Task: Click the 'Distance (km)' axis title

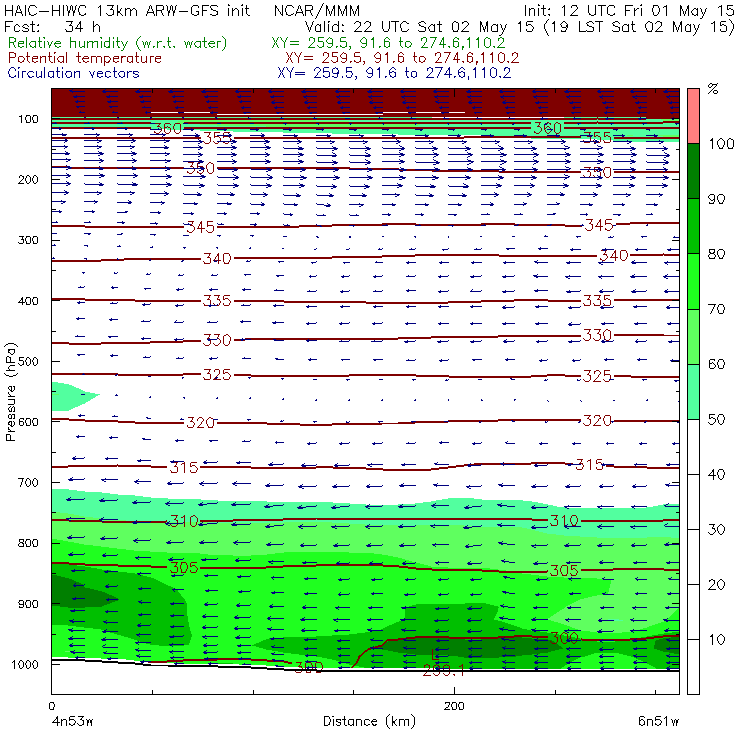Action: pos(370,721)
